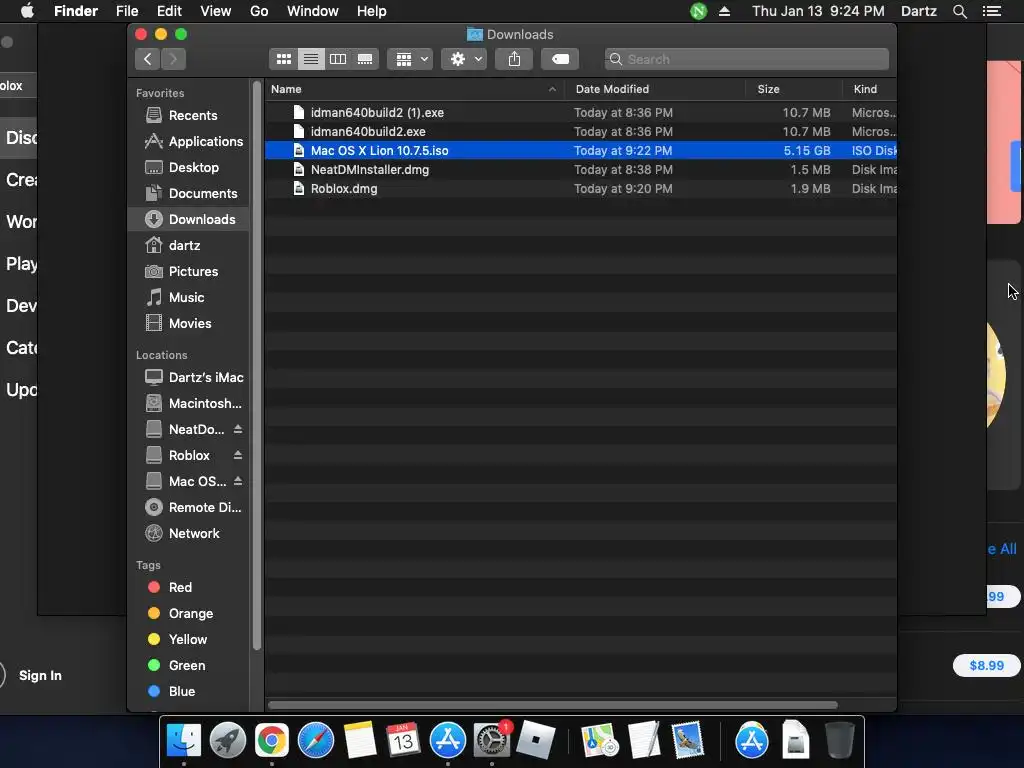Filter by the Orange tag
1024x768 pixels.
(x=189, y=614)
